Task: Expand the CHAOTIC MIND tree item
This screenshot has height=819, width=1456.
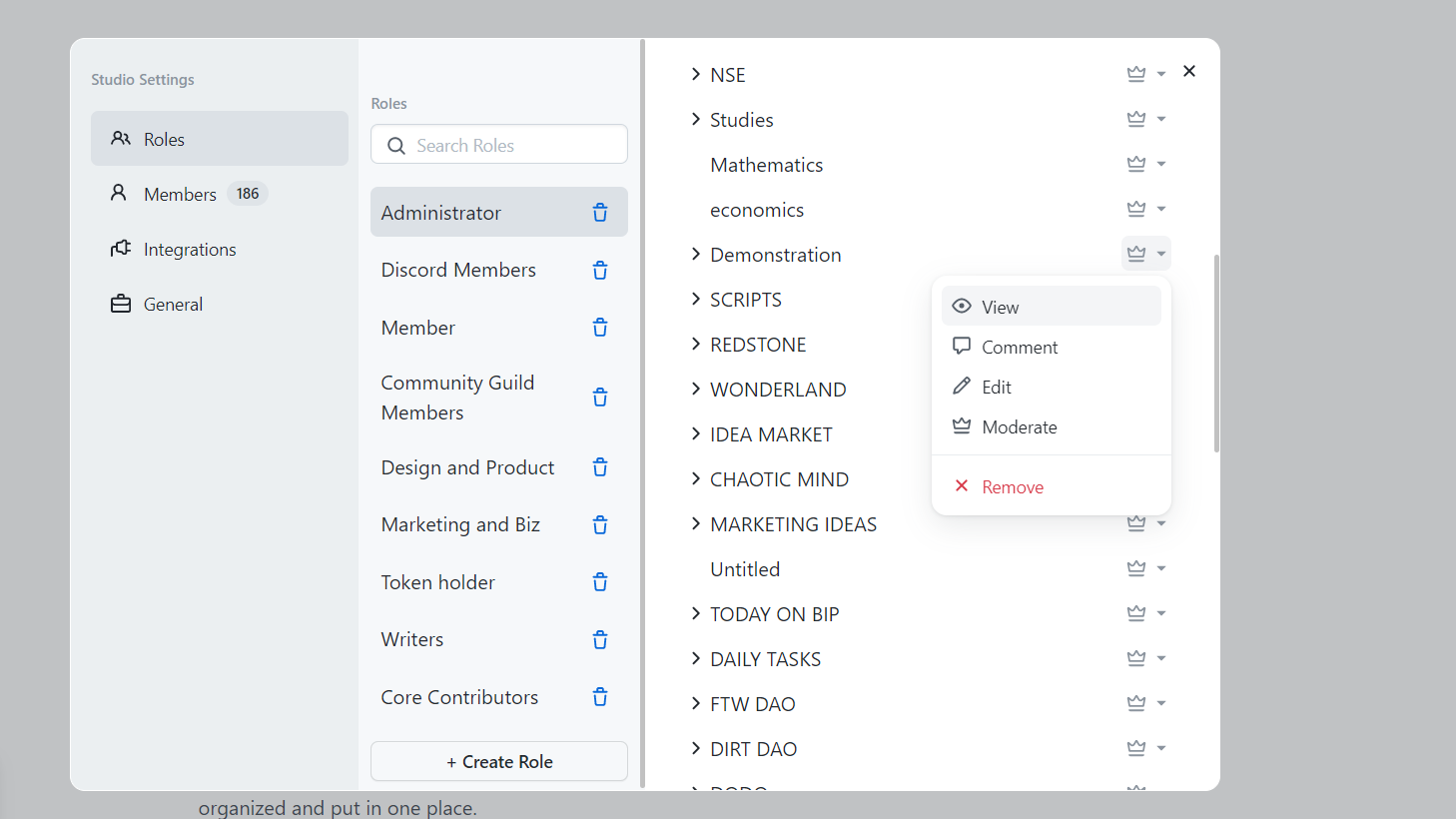Action: [x=696, y=478]
